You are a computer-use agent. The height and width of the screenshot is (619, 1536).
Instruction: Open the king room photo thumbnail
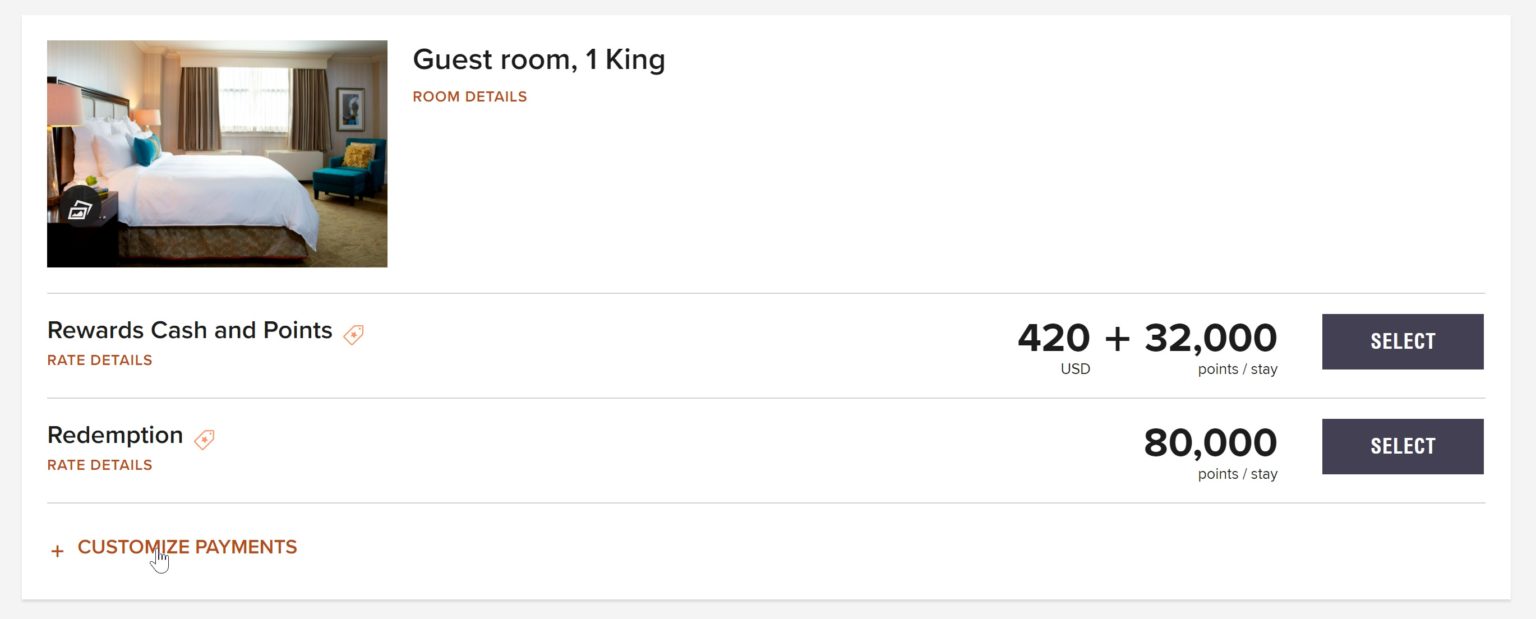coord(217,153)
